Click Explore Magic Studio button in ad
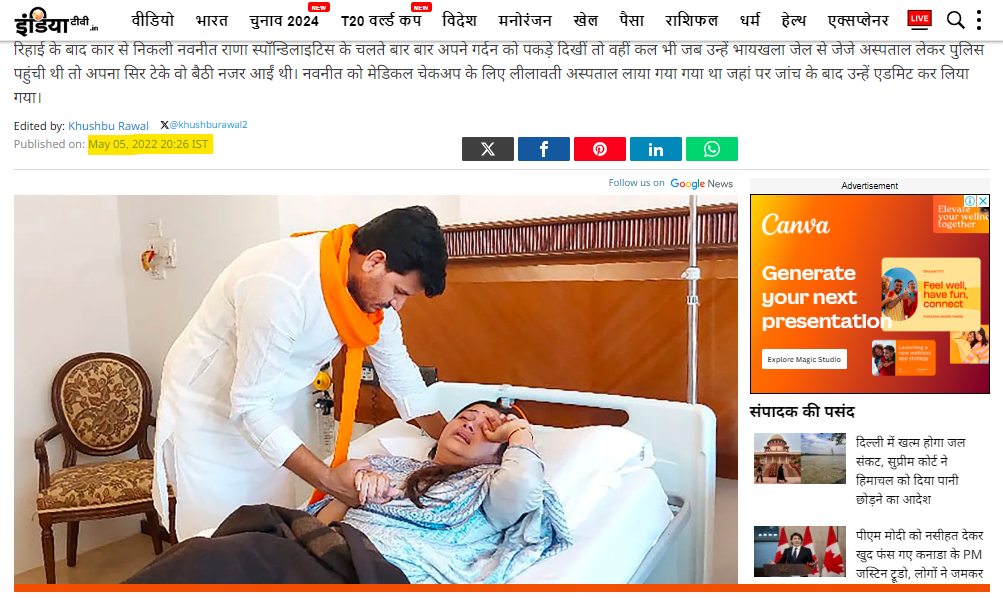This screenshot has height=598, width=1003. click(804, 359)
